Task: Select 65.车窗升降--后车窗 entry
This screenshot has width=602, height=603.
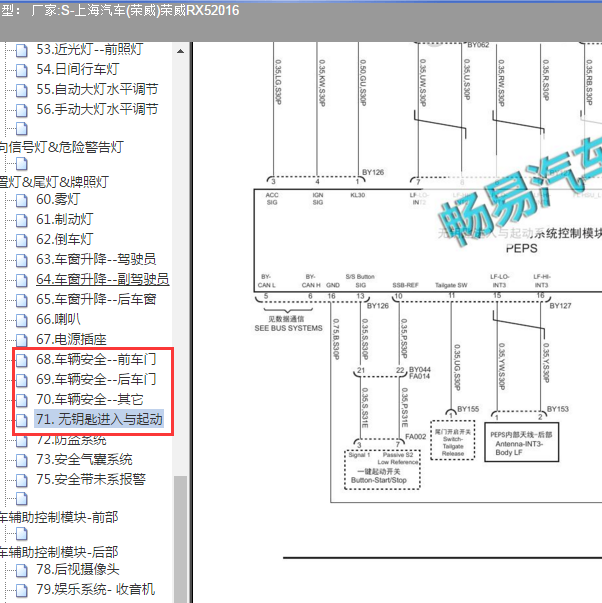Action: coord(96,299)
